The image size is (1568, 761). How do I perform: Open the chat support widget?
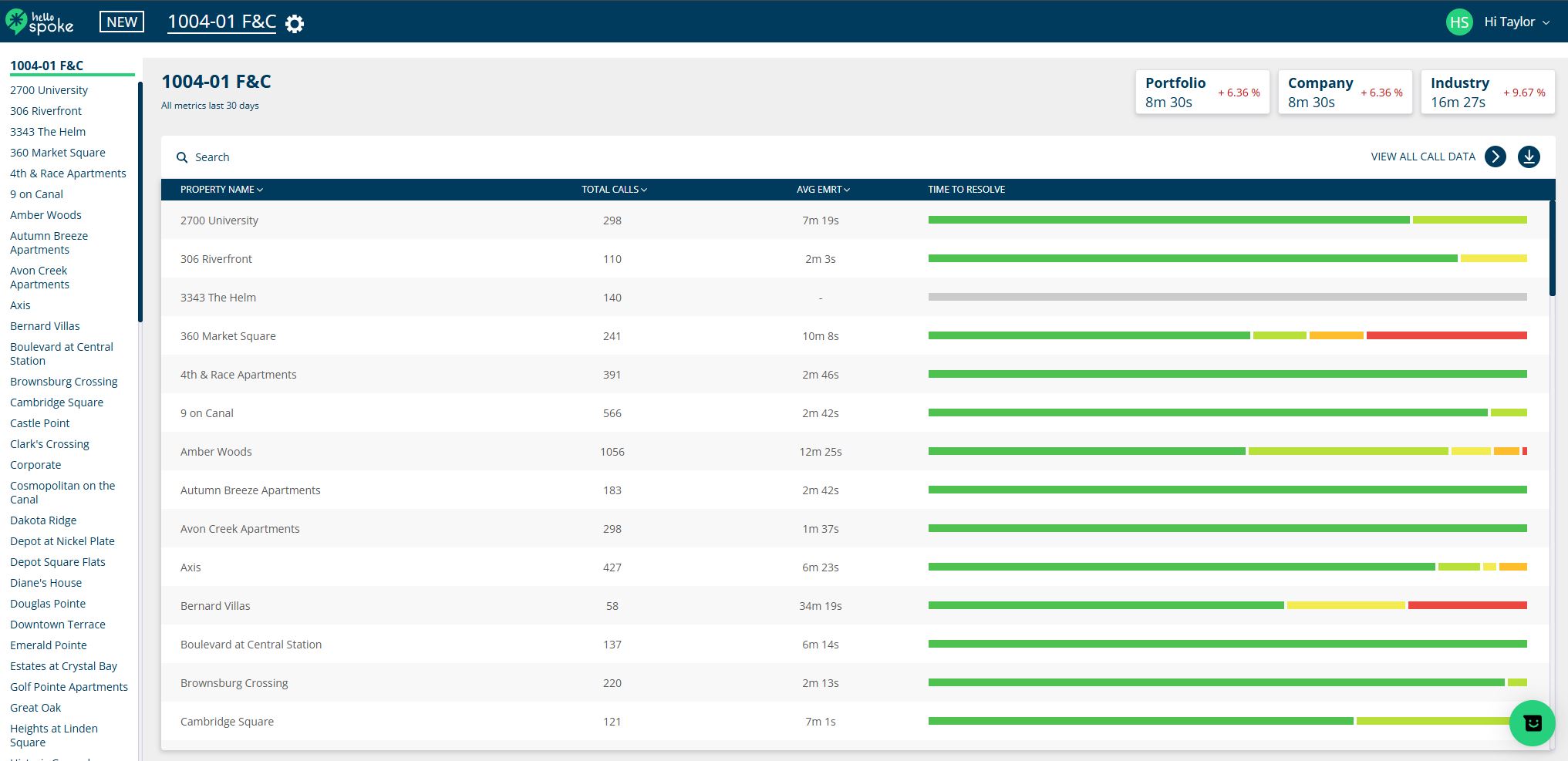pyautogui.click(x=1532, y=722)
